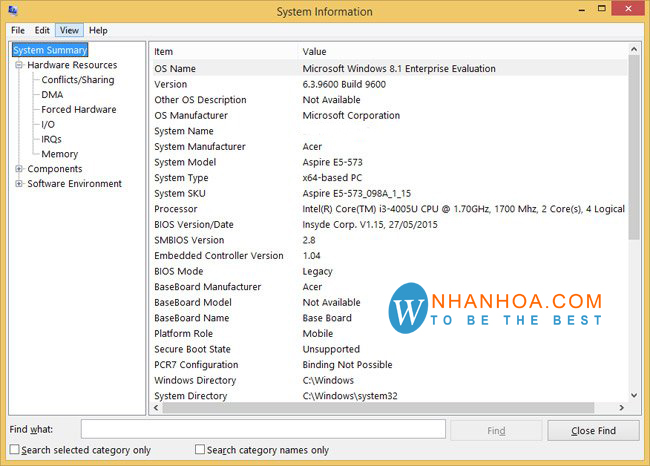Select the System Type row

[x=390, y=178]
